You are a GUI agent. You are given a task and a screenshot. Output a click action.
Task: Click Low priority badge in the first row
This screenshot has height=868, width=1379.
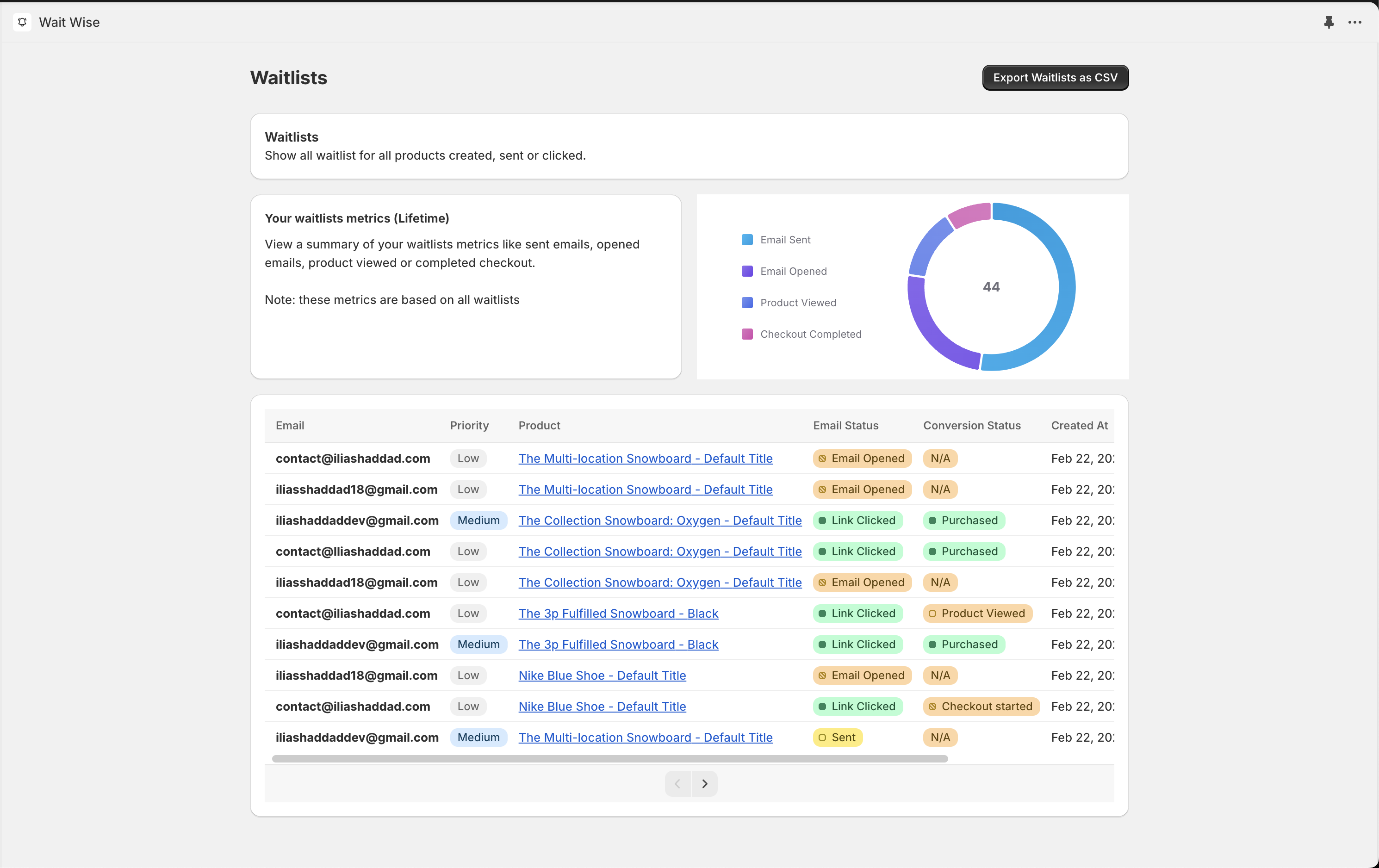pyautogui.click(x=468, y=458)
